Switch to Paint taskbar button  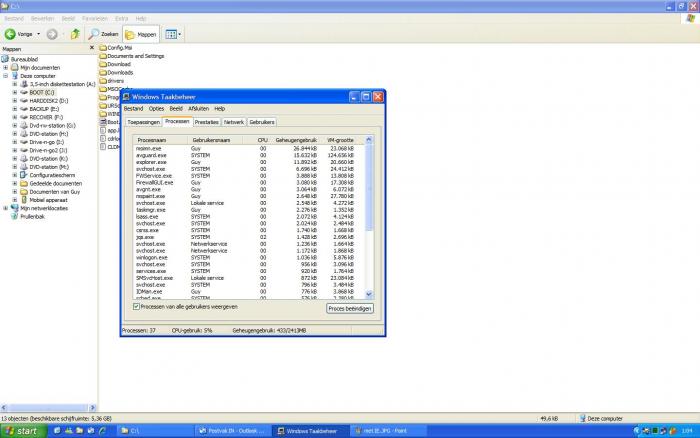(x=387, y=431)
